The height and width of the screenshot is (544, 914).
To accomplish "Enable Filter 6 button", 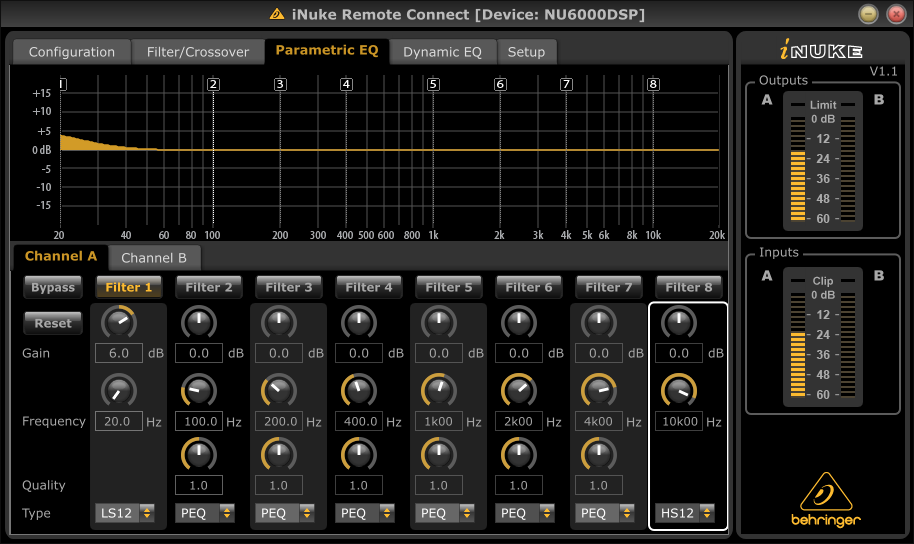I will (529, 287).
